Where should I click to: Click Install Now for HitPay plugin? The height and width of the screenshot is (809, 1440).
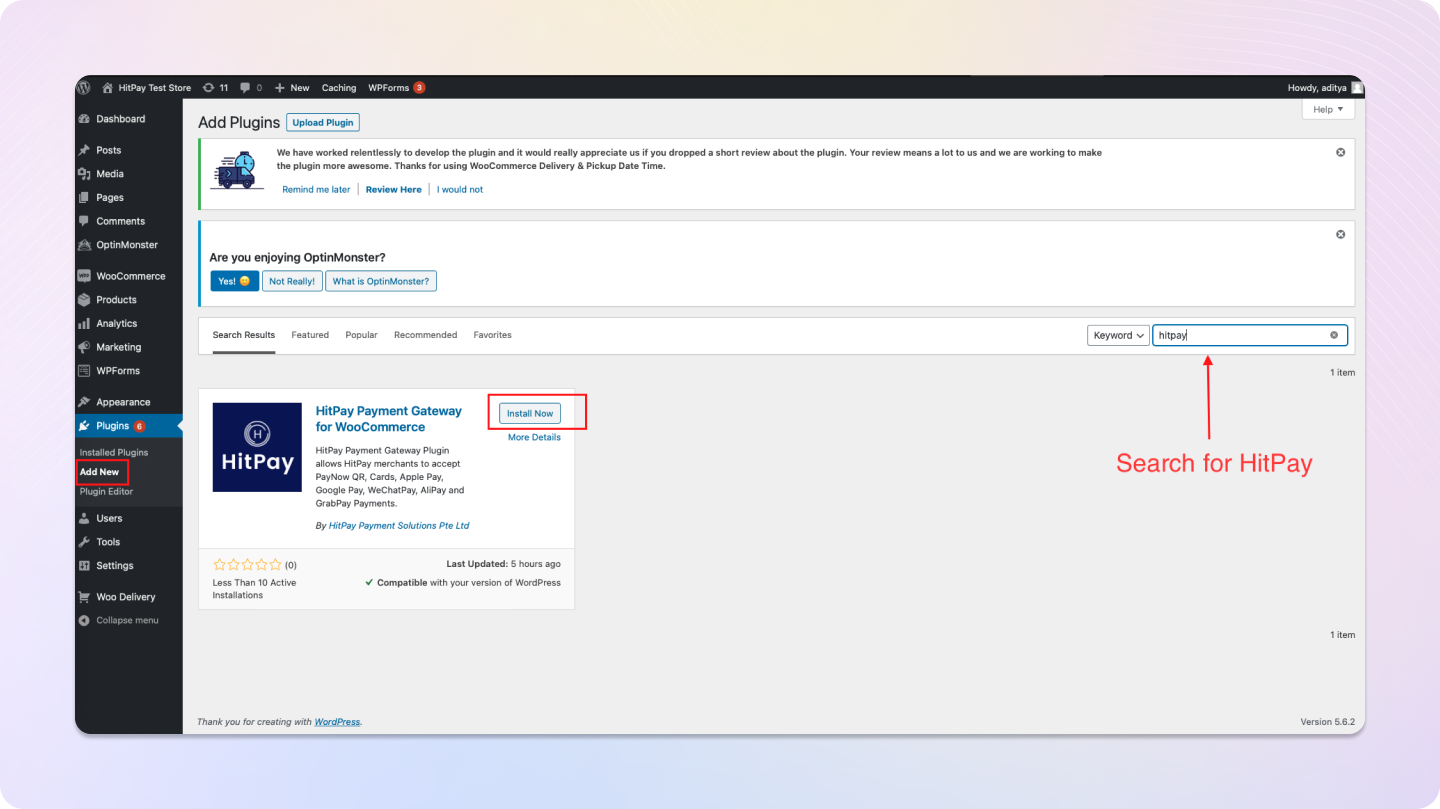tap(530, 413)
